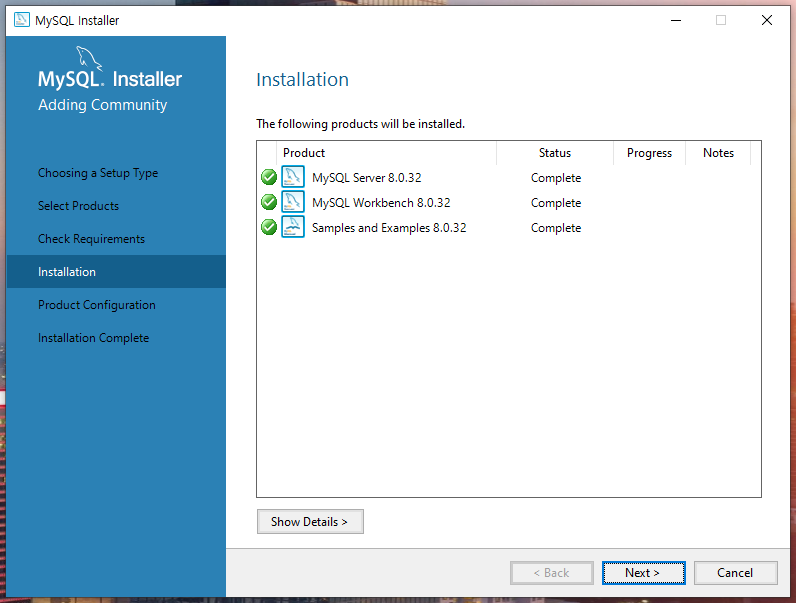Click the disabled Back button
Viewport: 796px width, 603px height.
click(552, 573)
